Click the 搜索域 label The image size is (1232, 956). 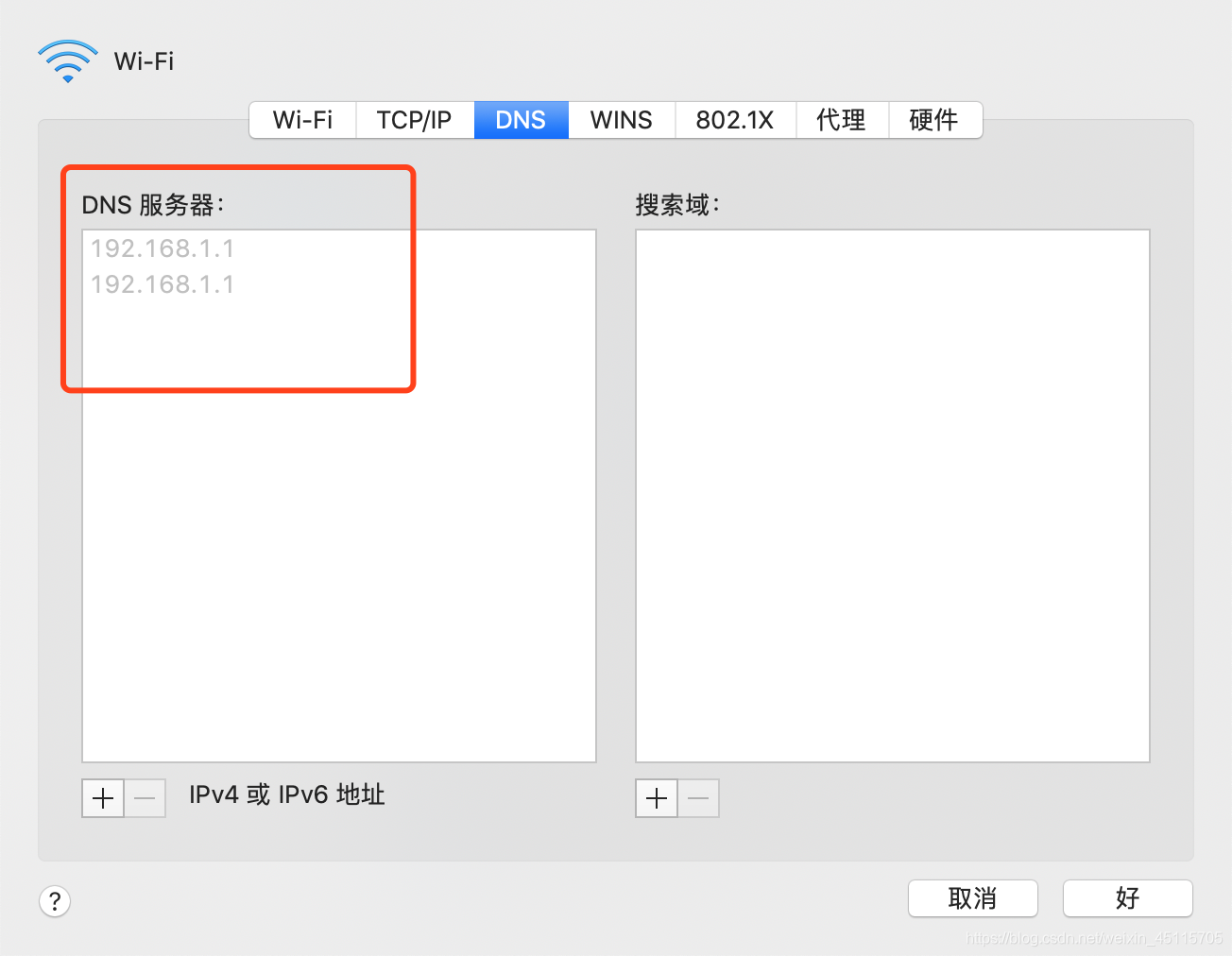coord(677,205)
